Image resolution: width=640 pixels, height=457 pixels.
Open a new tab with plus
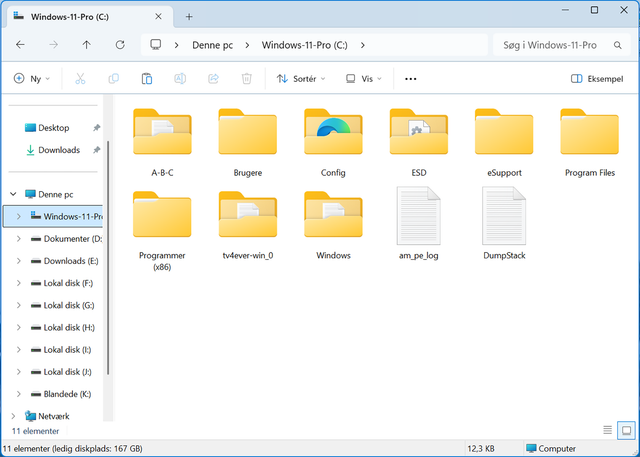point(189,17)
